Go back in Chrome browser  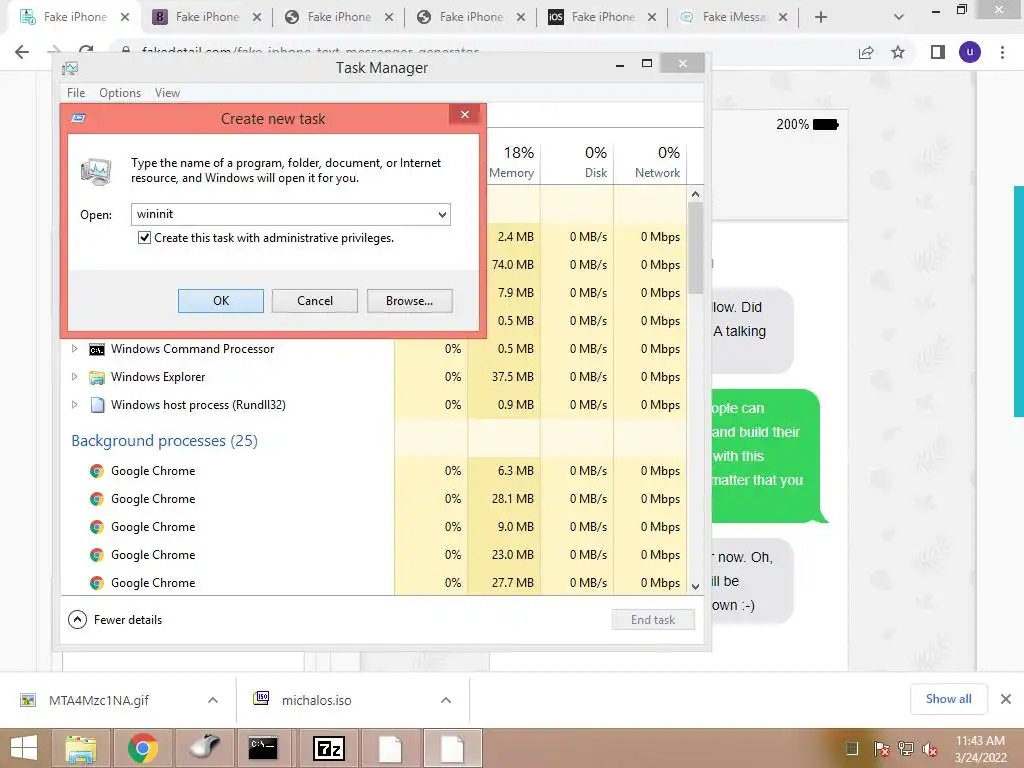(22, 52)
